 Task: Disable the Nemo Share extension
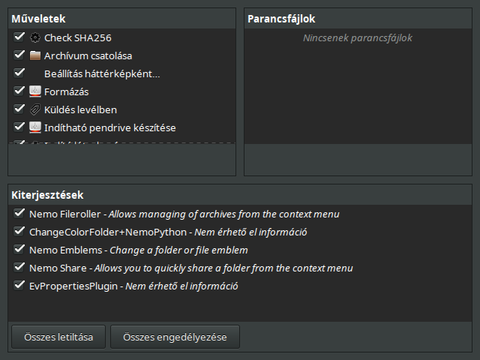19,267
